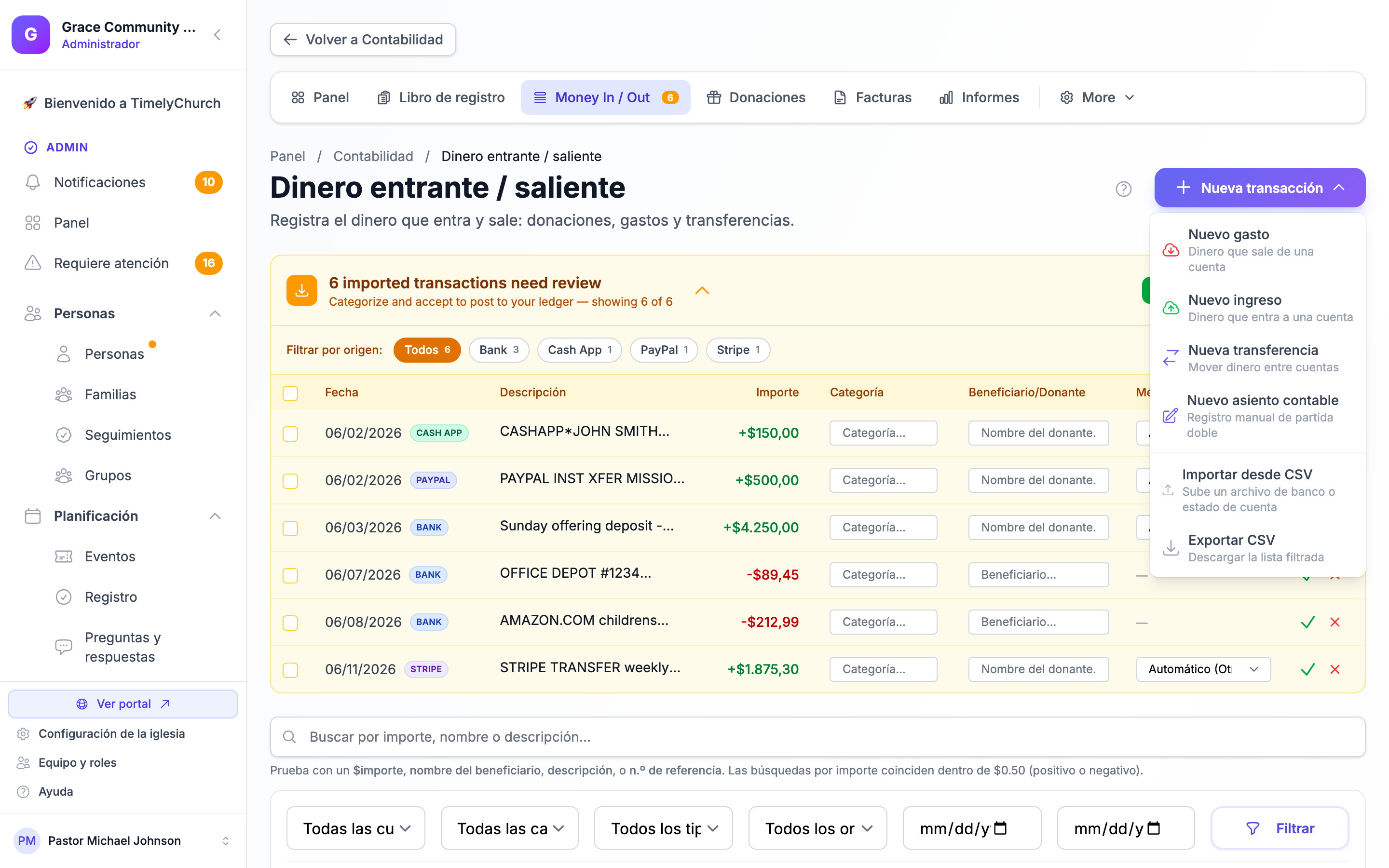Accept the AMAZON.COM transaction with the green checkmark
Viewport: 1389px width, 868px height.
coord(1307,622)
